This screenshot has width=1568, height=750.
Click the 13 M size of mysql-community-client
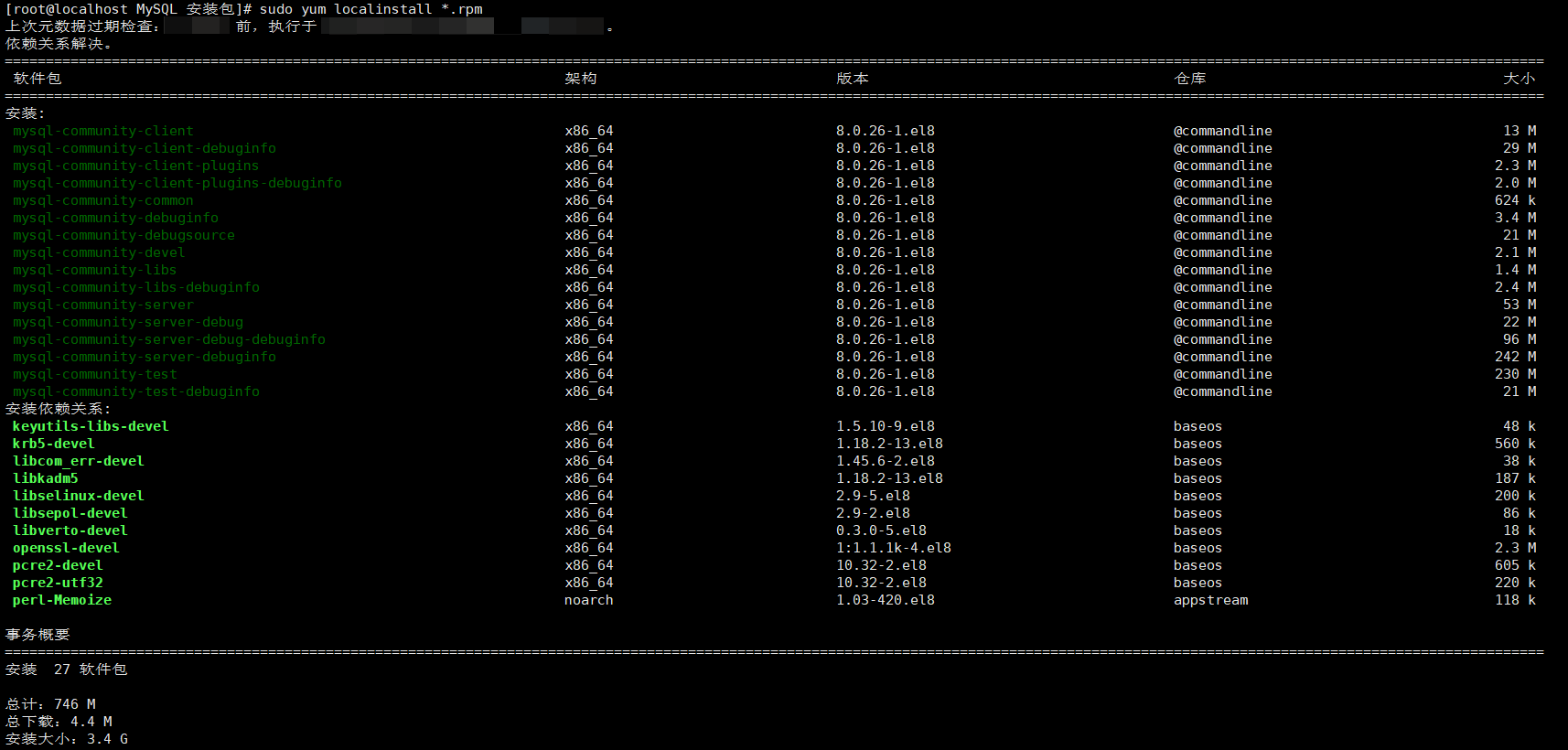point(1520,131)
